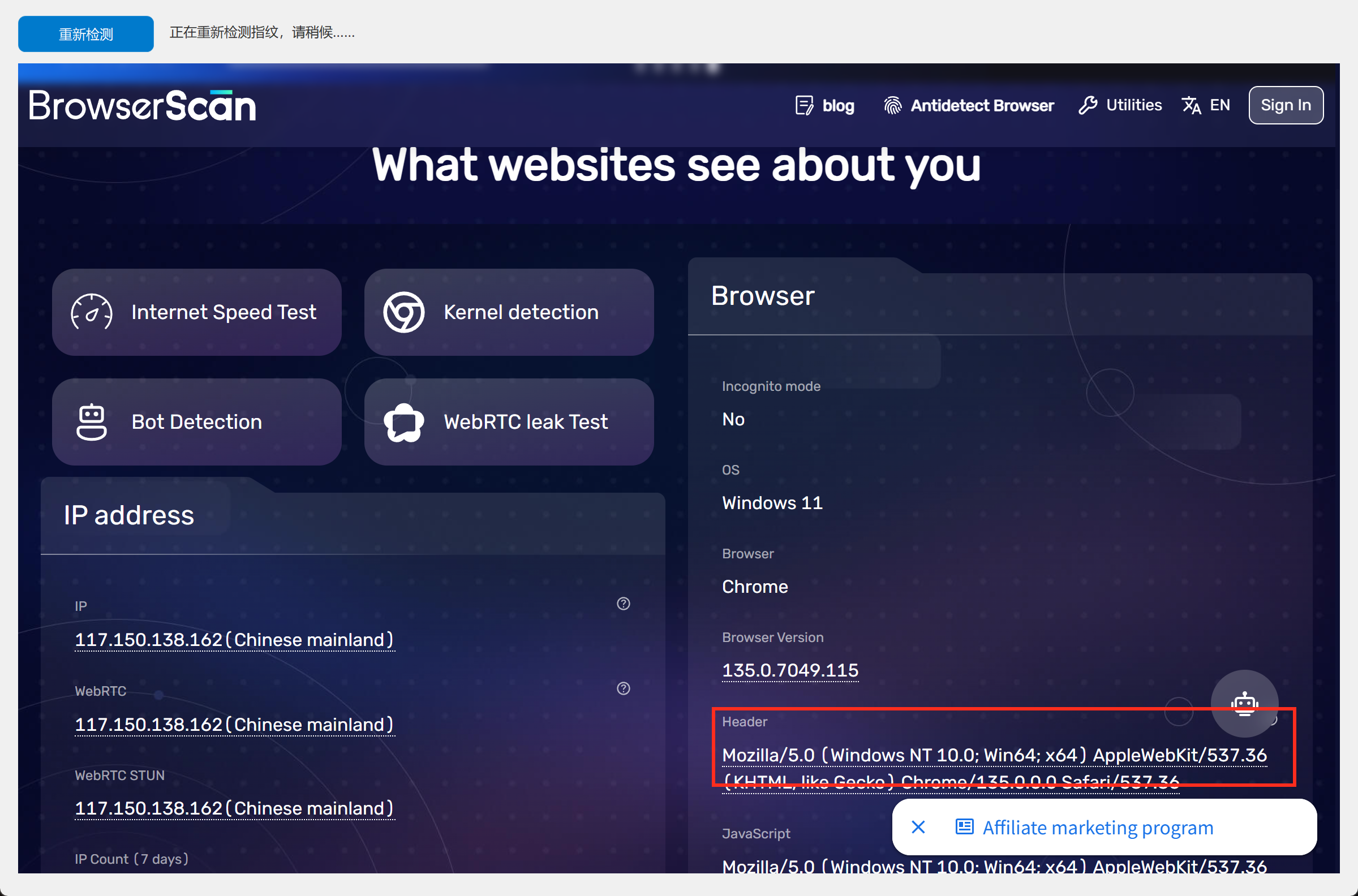Viewport: 1358px width, 896px height.
Task: Click the floating robot chat button
Action: click(x=1244, y=704)
